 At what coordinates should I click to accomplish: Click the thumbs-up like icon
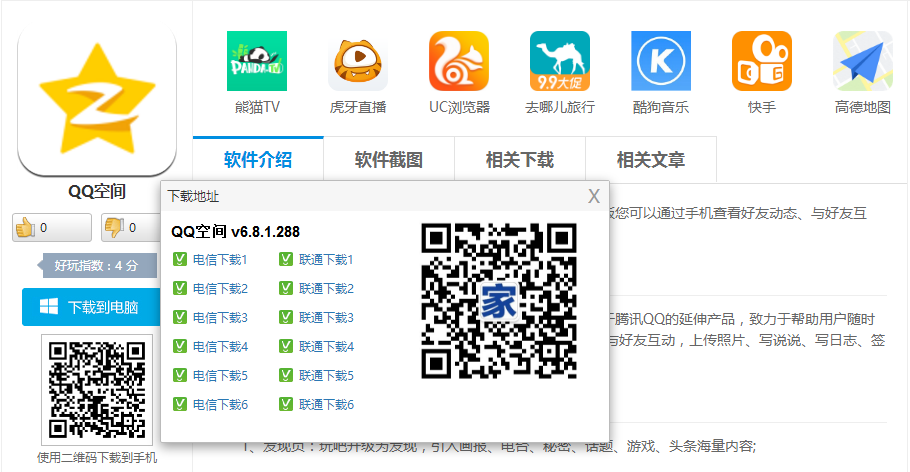click(x=25, y=228)
